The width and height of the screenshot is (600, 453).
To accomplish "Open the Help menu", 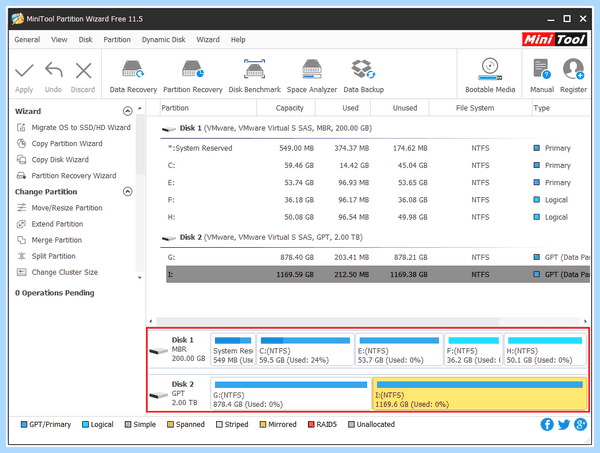I will click(238, 39).
